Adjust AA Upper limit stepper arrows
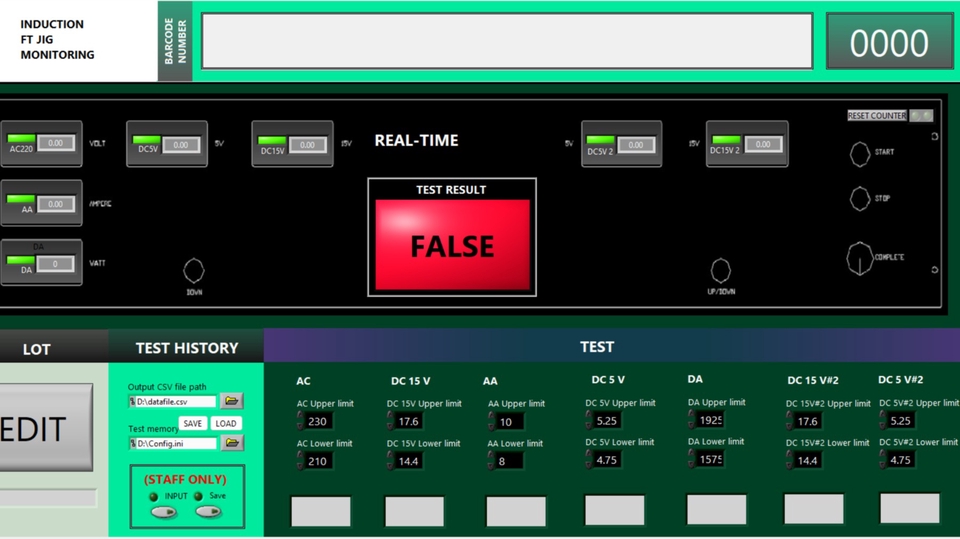 click(491, 421)
